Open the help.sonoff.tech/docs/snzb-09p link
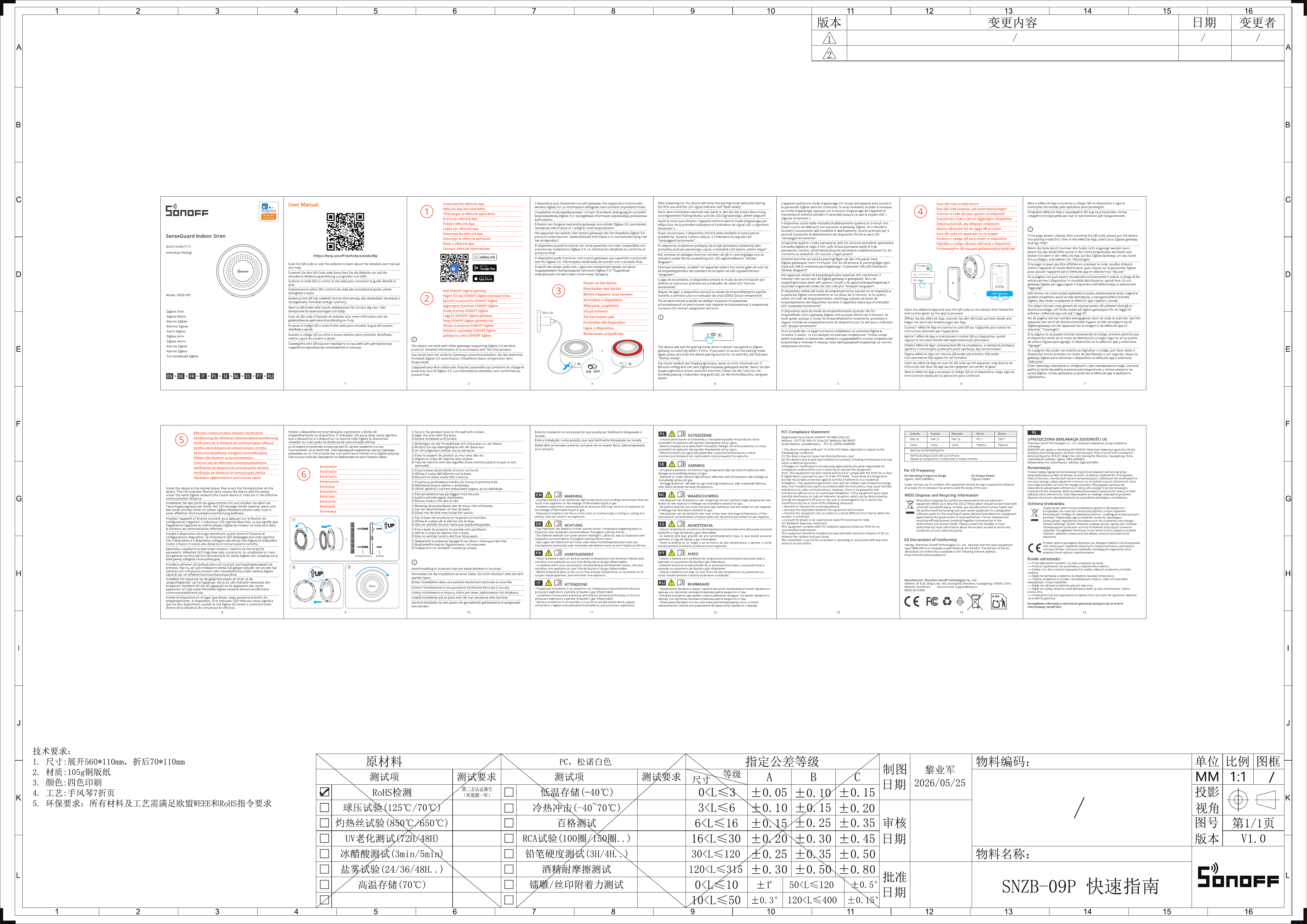Viewport: 1307px width, 924px height. point(345,256)
